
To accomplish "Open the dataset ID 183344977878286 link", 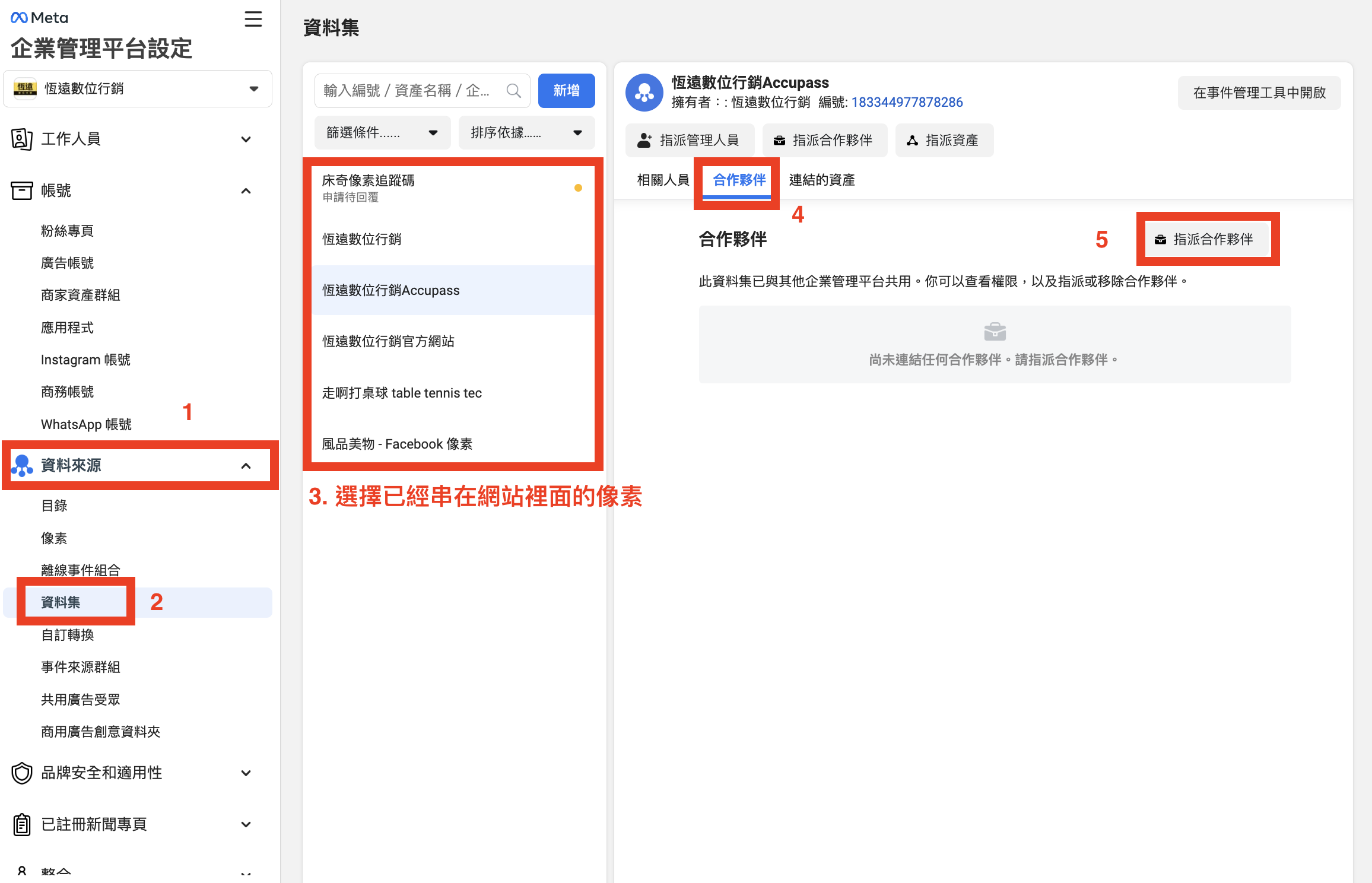I will [x=907, y=102].
